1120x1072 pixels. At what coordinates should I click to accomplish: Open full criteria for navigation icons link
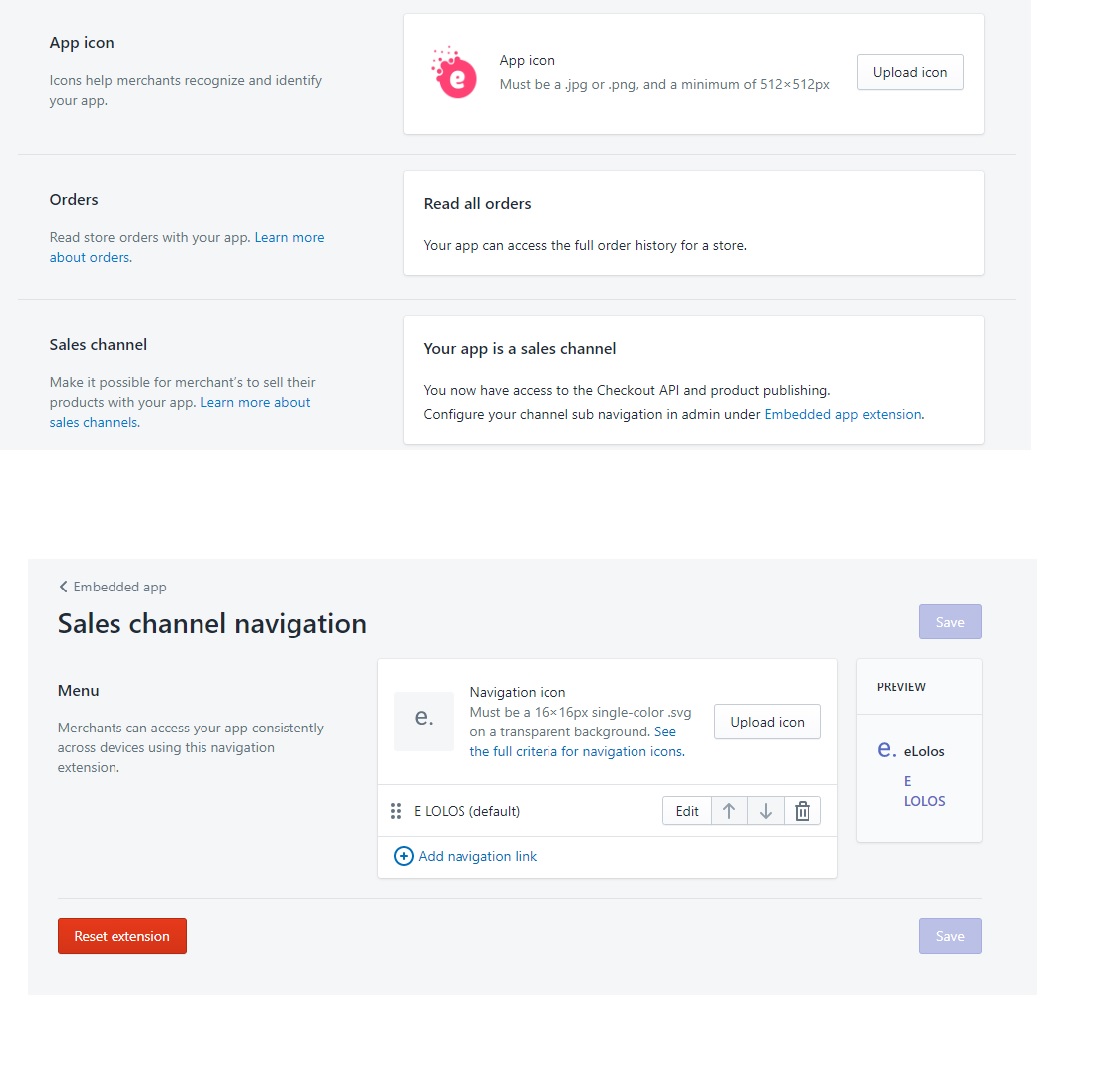click(576, 751)
